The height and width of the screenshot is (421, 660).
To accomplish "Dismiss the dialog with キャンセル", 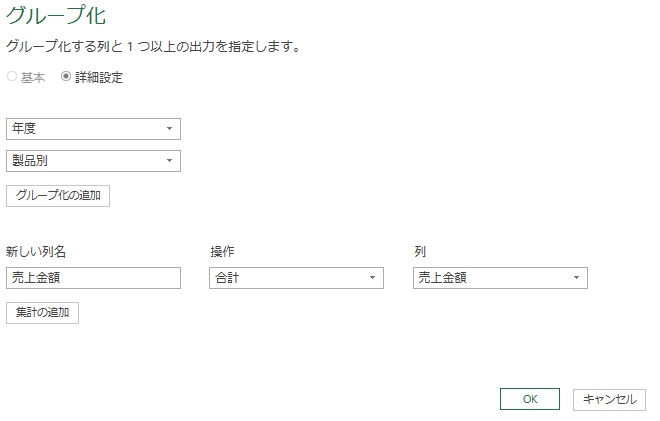I will tap(609, 399).
